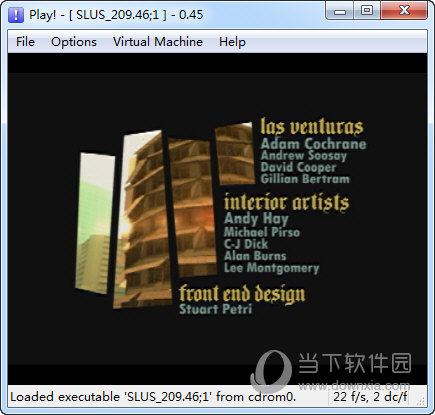Open the Virtual Machine menu

click(x=158, y=42)
